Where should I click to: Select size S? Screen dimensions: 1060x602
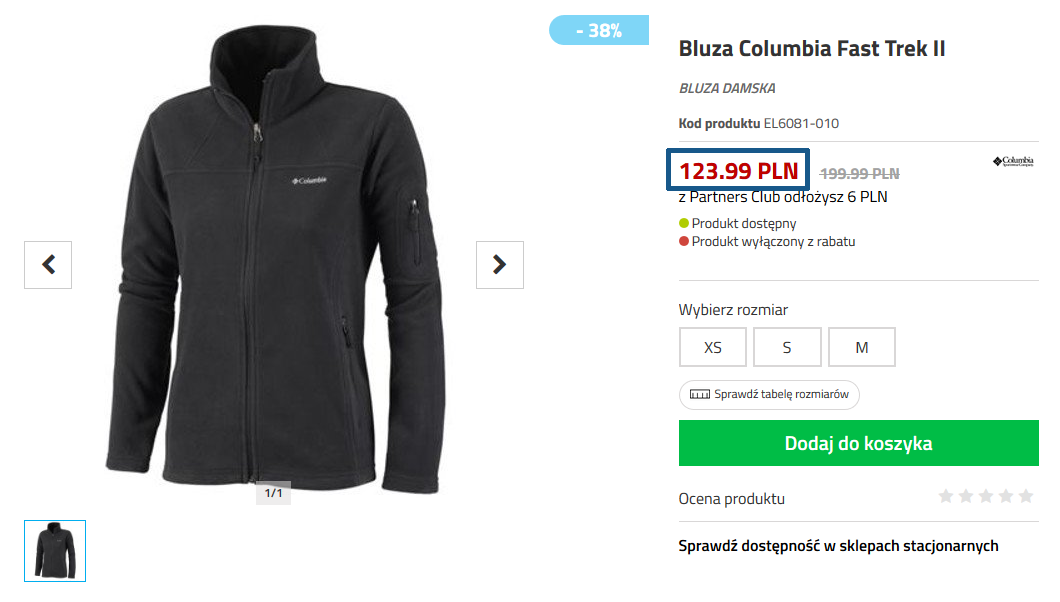(x=787, y=348)
